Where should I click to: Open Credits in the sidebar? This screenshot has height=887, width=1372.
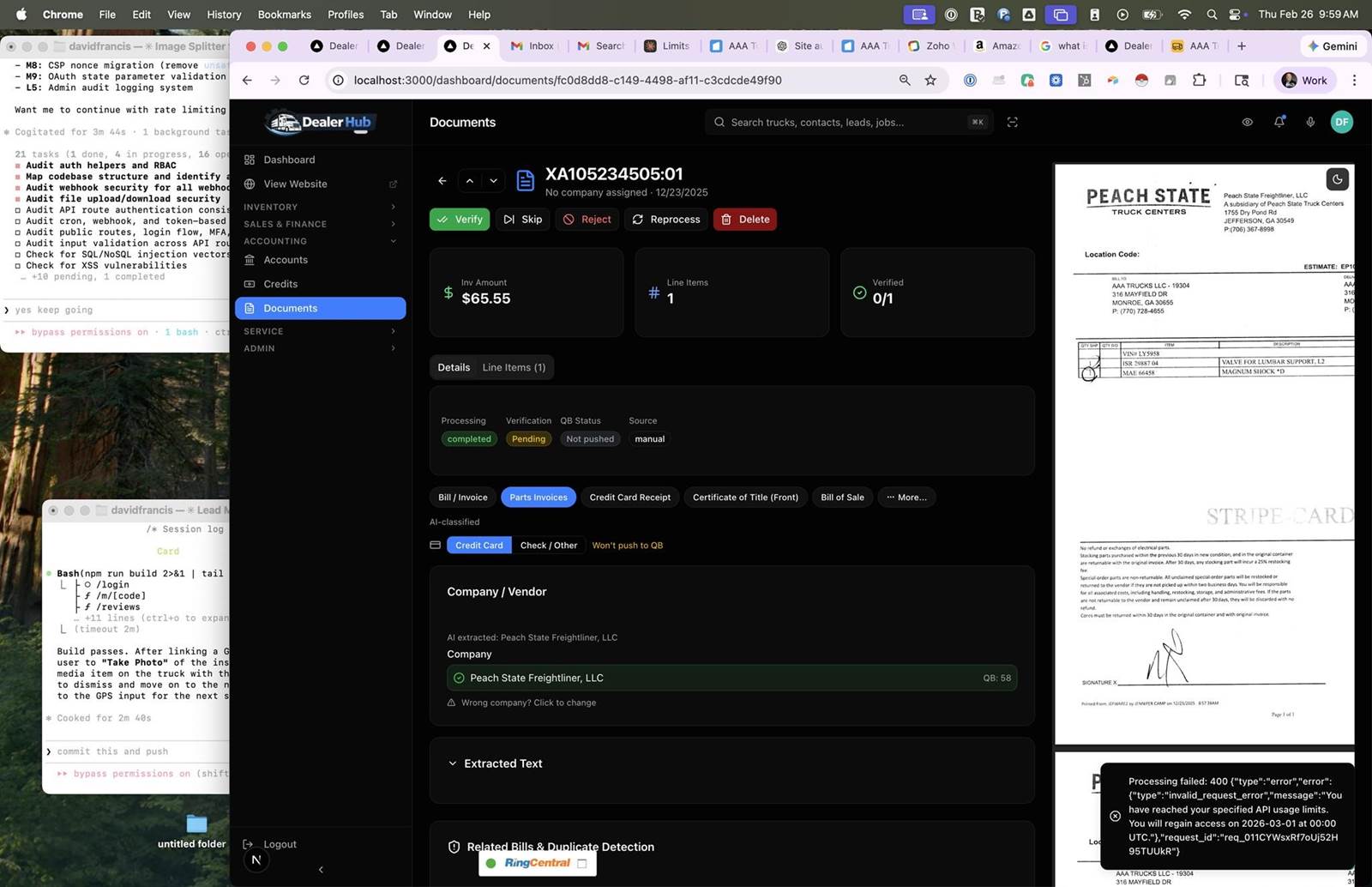pyautogui.click(x=280, y=284)
